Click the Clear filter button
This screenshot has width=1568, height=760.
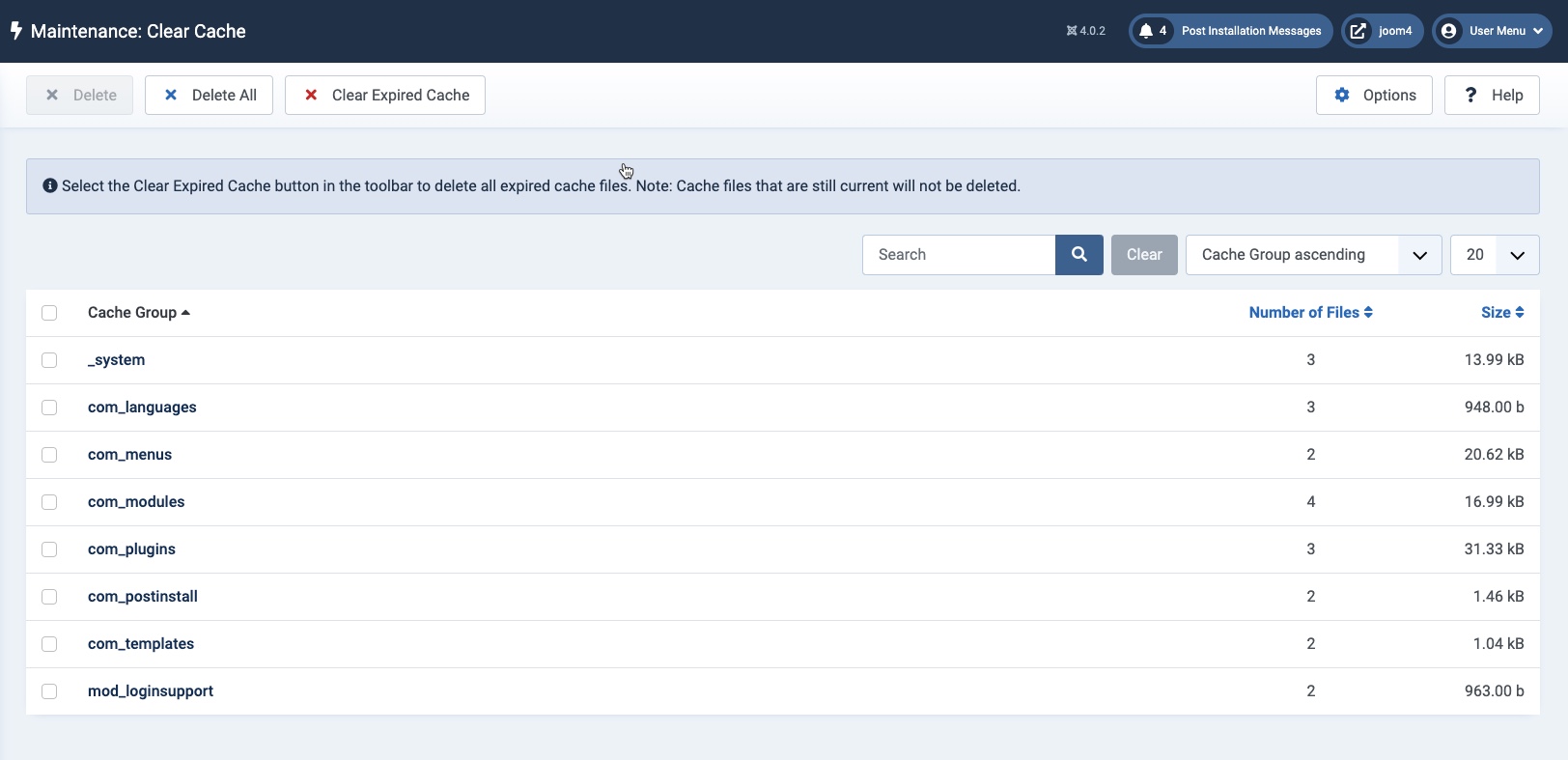pyautogui.click(x=1144, y=255)
